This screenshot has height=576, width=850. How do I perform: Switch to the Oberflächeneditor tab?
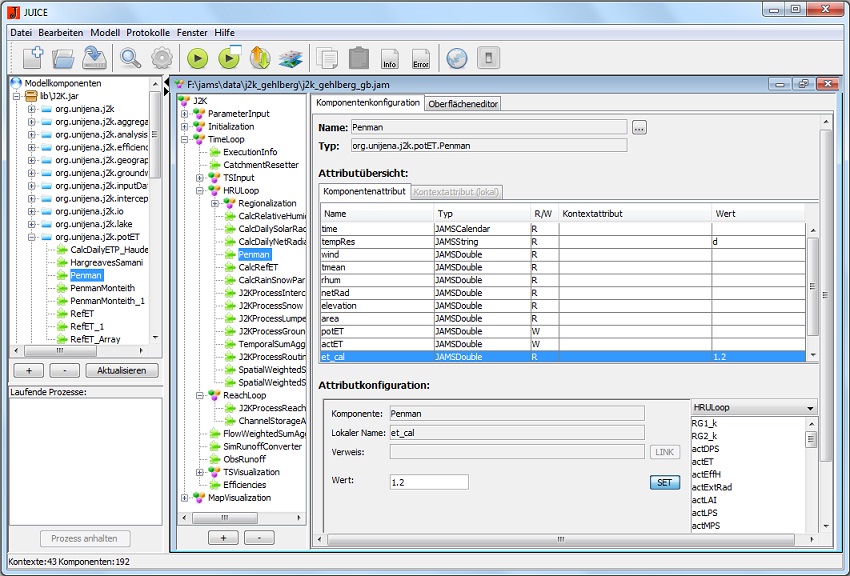click(x=462, y=103)
